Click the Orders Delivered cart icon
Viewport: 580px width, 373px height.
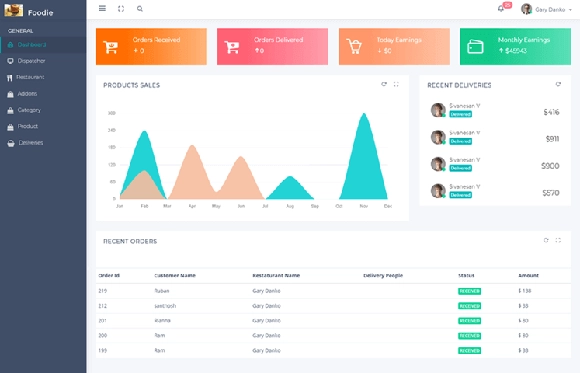pyautogui.click(x=232, y=47)
